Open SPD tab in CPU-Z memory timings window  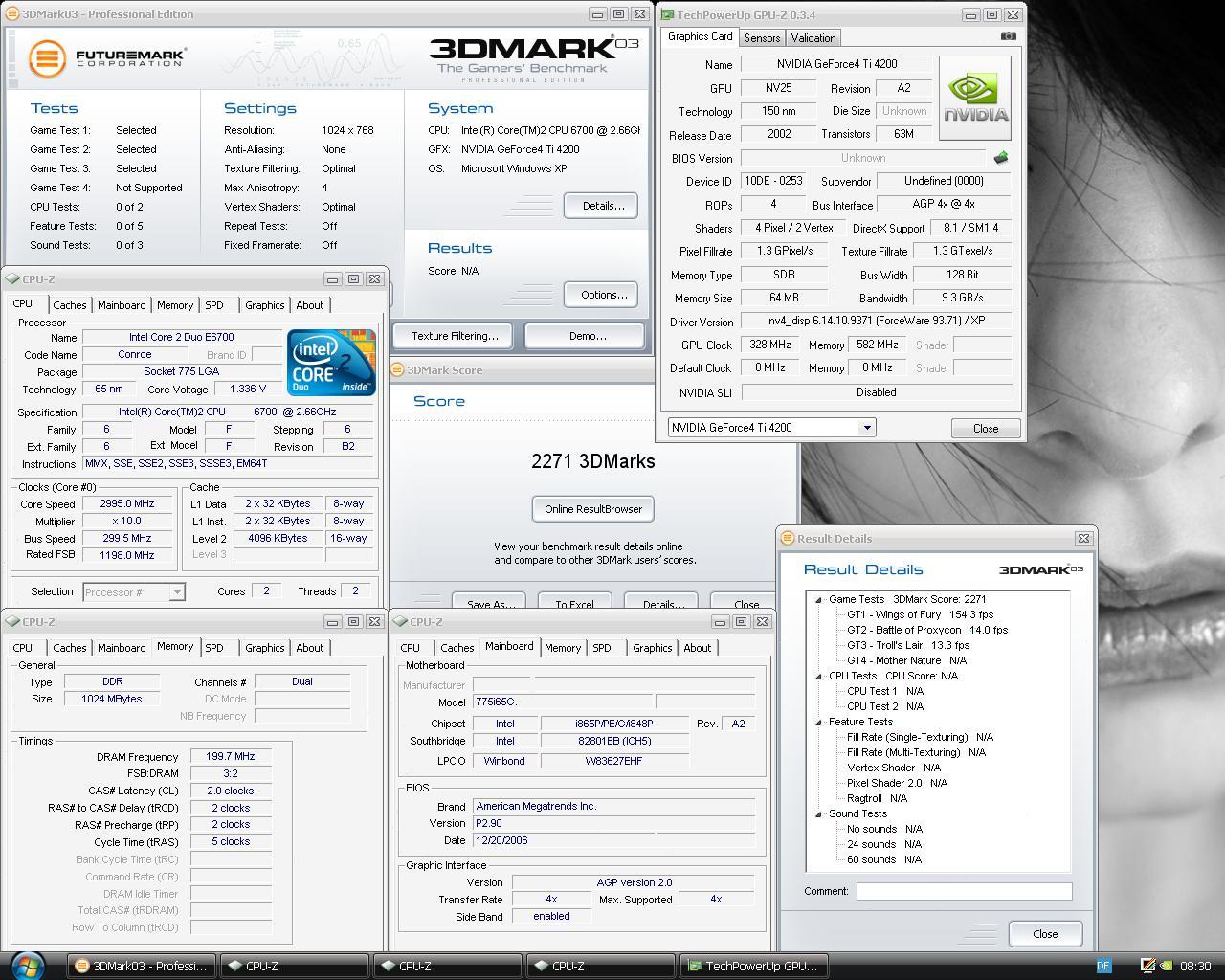tap(214, 648)
